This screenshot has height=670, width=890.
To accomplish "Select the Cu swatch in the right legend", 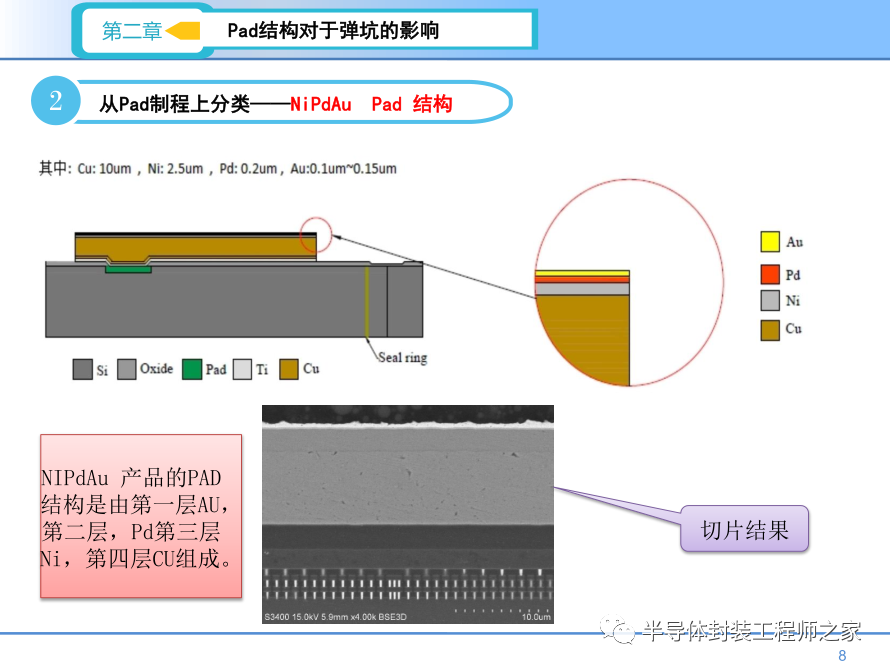I will 769,329.
